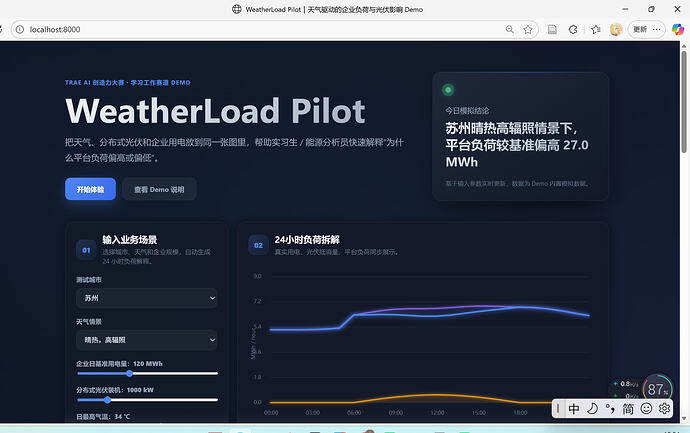Open the IME settings gear icon

(664, 408)
